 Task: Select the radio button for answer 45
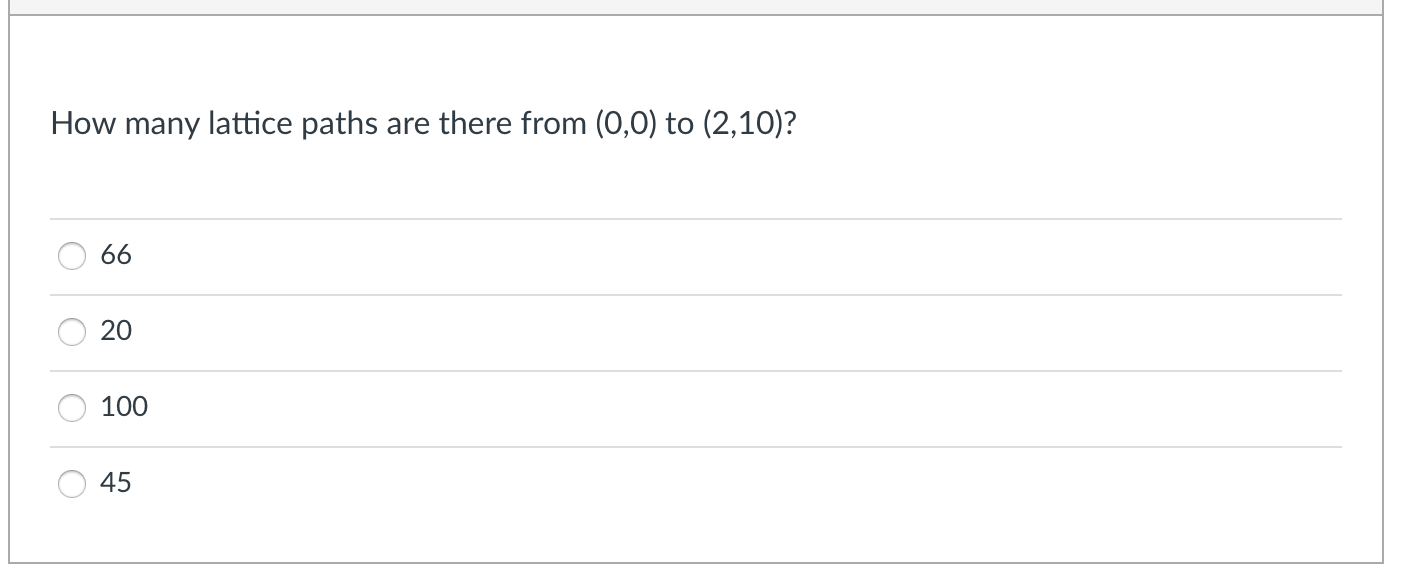point(71,484)
